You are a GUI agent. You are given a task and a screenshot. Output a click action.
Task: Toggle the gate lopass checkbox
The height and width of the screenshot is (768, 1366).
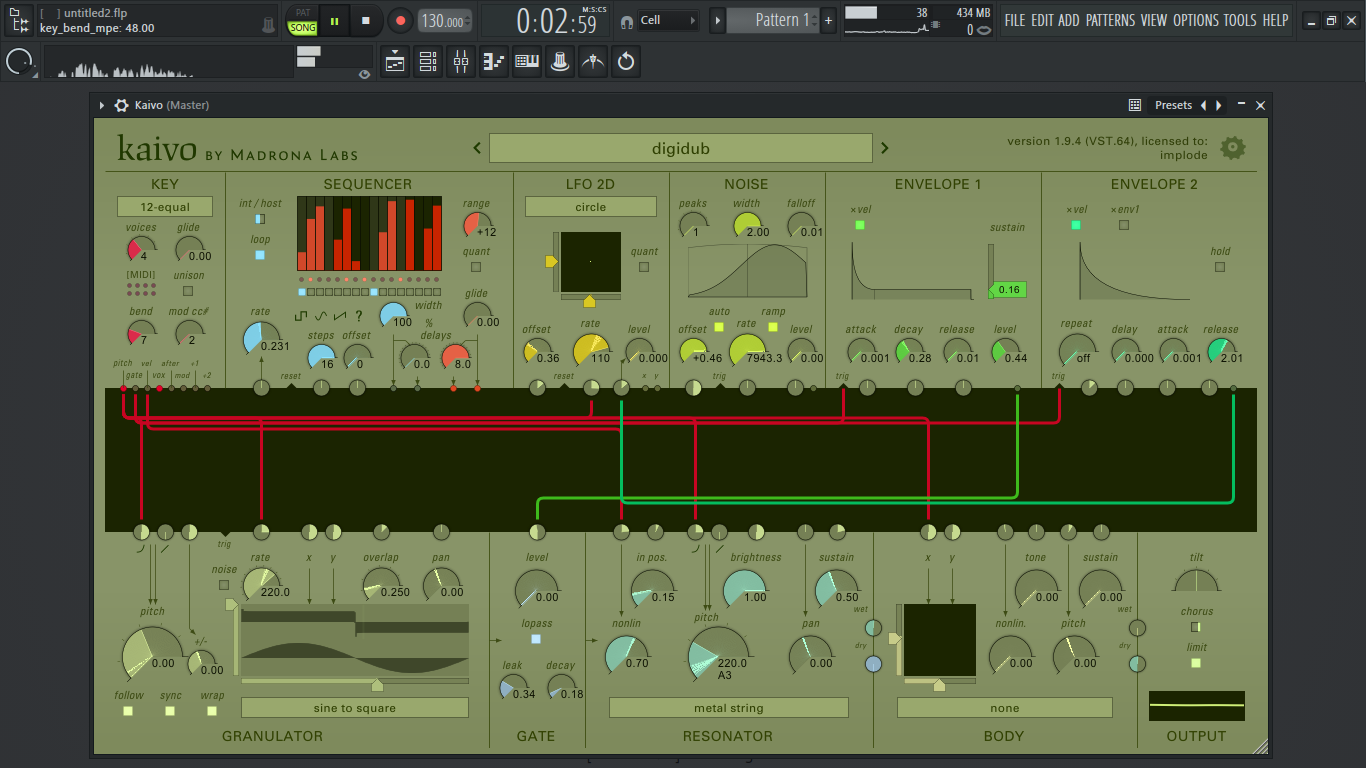coord(536,639)
